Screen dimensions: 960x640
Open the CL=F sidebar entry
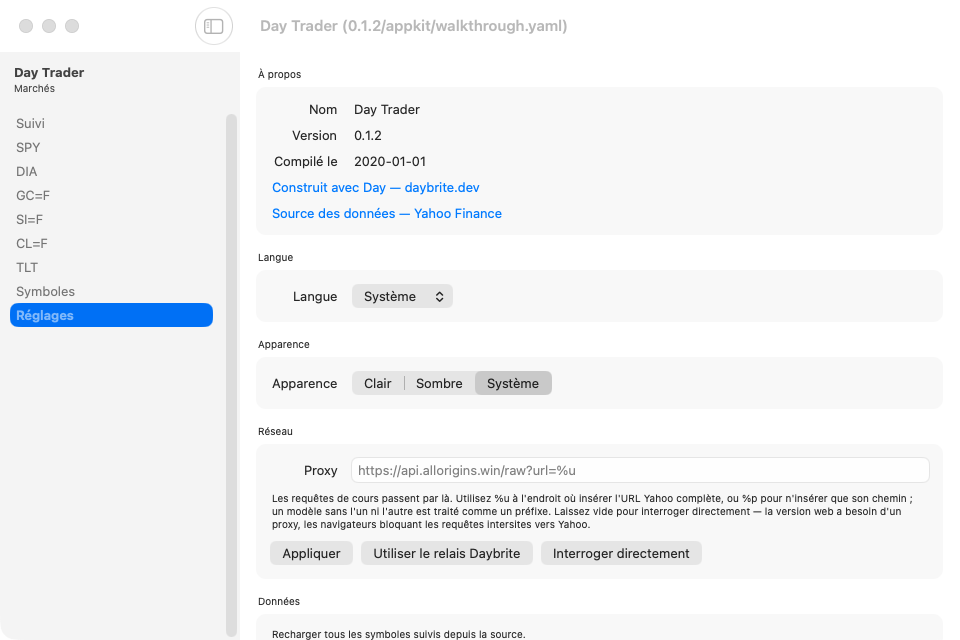(x=111, y=243)
